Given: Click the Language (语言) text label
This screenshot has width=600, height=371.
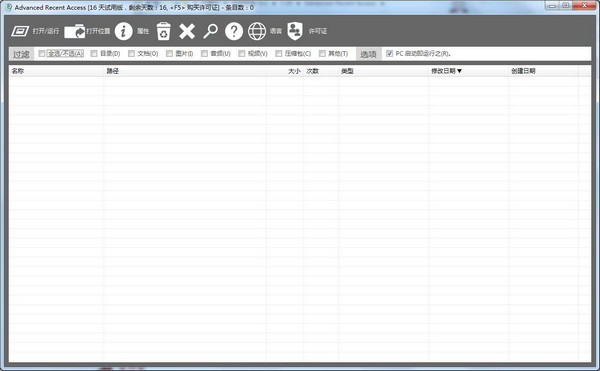Looking at the screenshot, I should pyautogui.click(x=276, y=31).
